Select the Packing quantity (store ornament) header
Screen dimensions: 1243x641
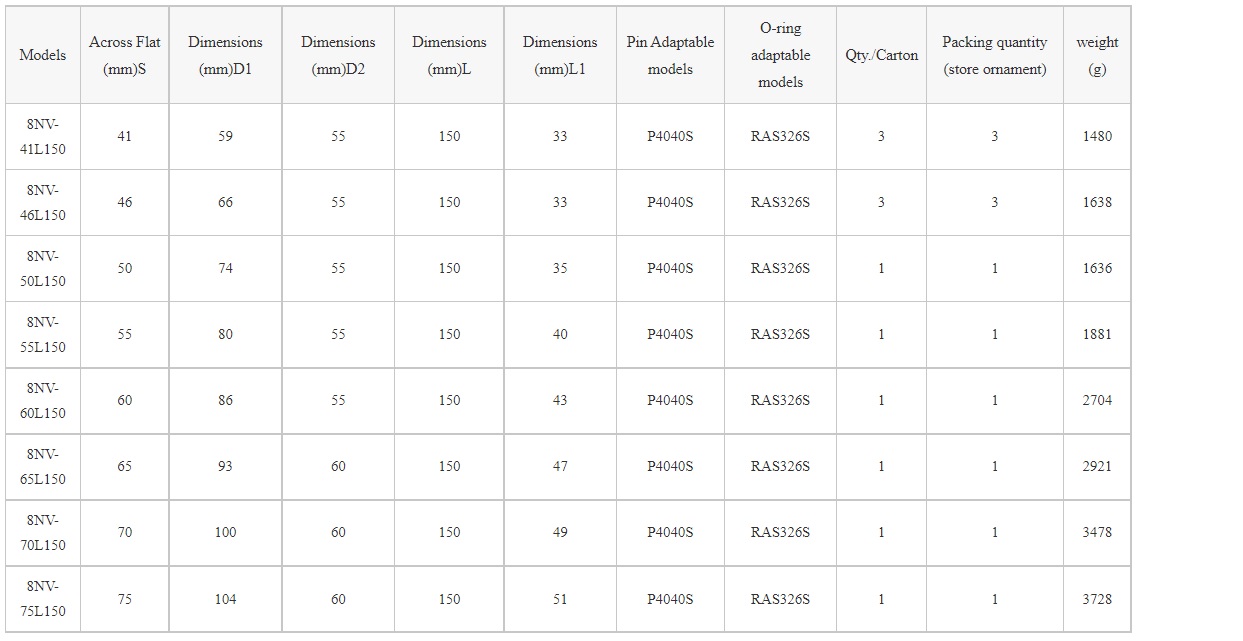tap(994, 55)
